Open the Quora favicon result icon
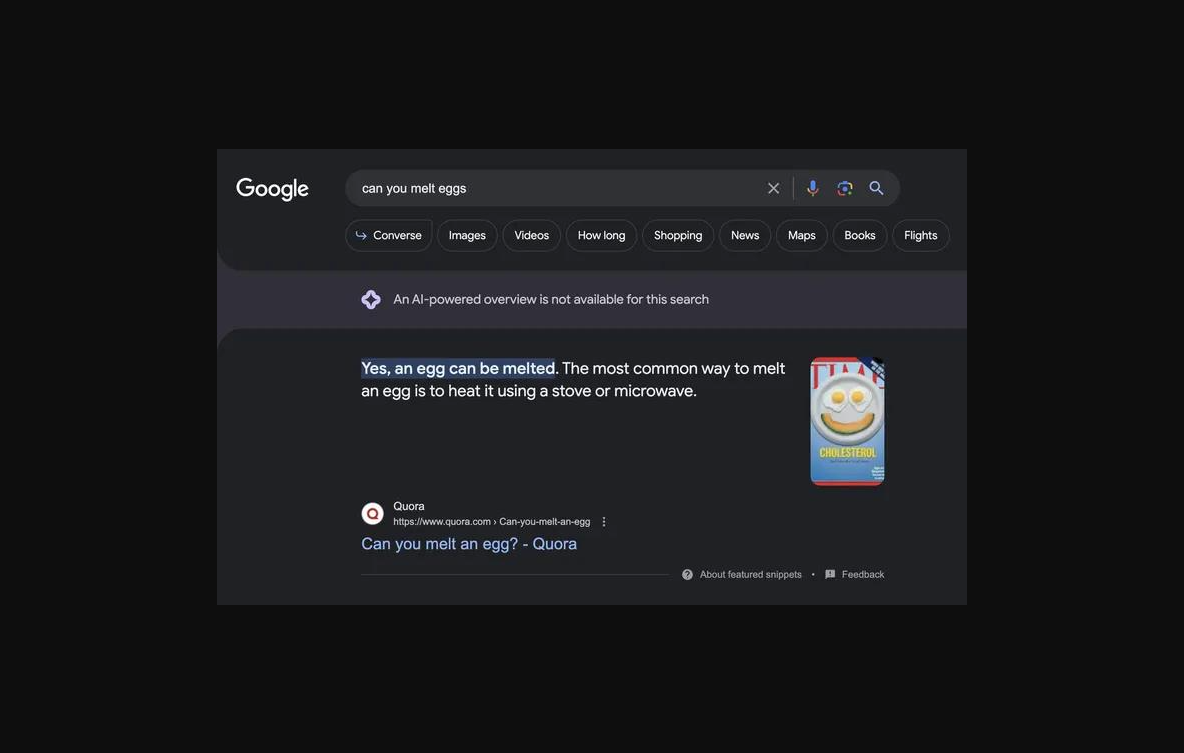 [x=372, y=514]
